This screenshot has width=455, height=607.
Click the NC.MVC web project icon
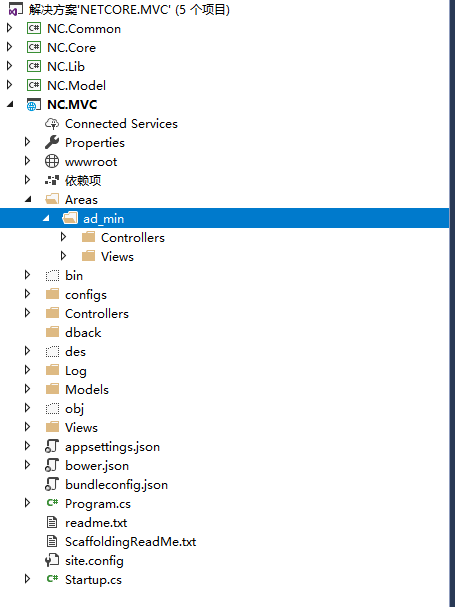tap(34, 105)
